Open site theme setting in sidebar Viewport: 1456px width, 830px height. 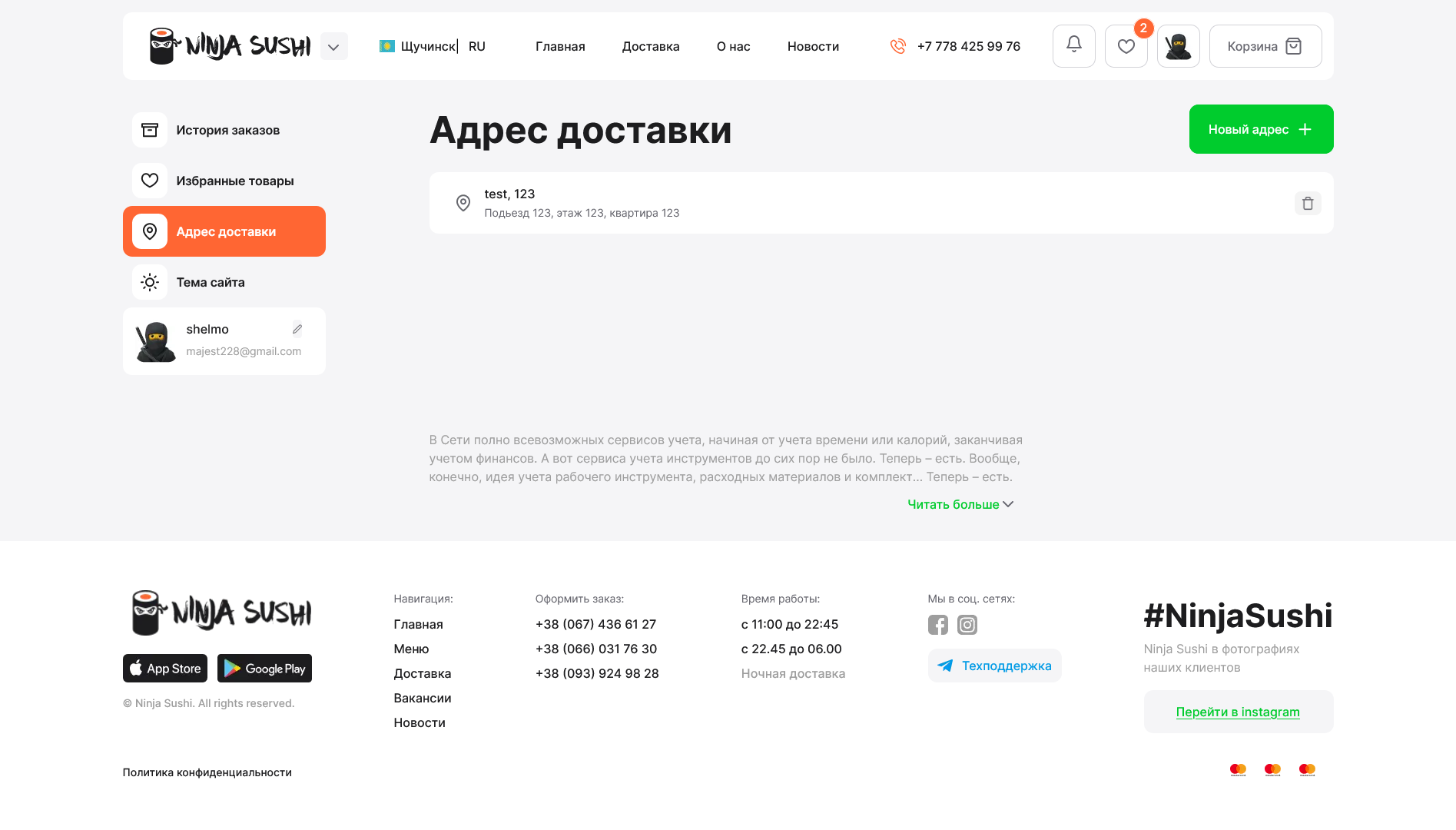point(211,282)
